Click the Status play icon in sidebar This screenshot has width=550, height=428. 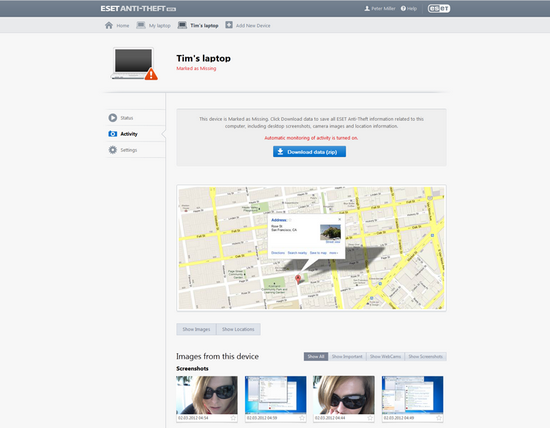pyautogui.click(x=113, y=118)
